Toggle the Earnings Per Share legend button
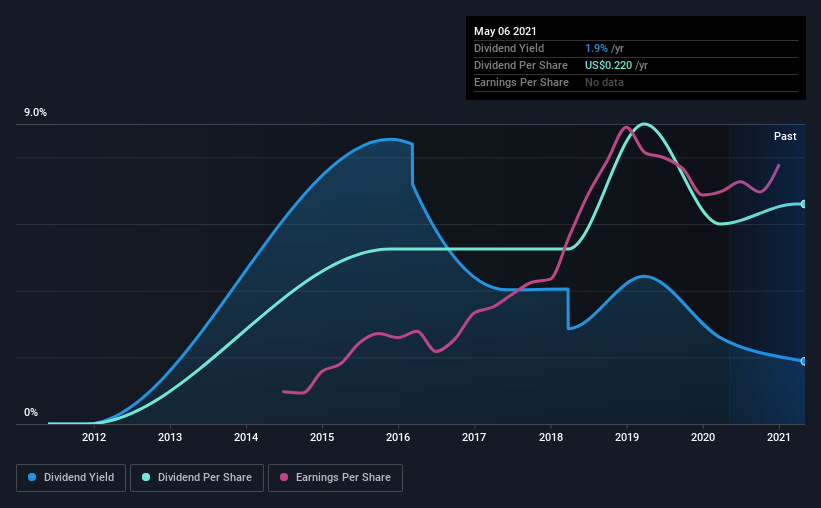This screenshot has height=508, width=821. (x=335, y=478)
